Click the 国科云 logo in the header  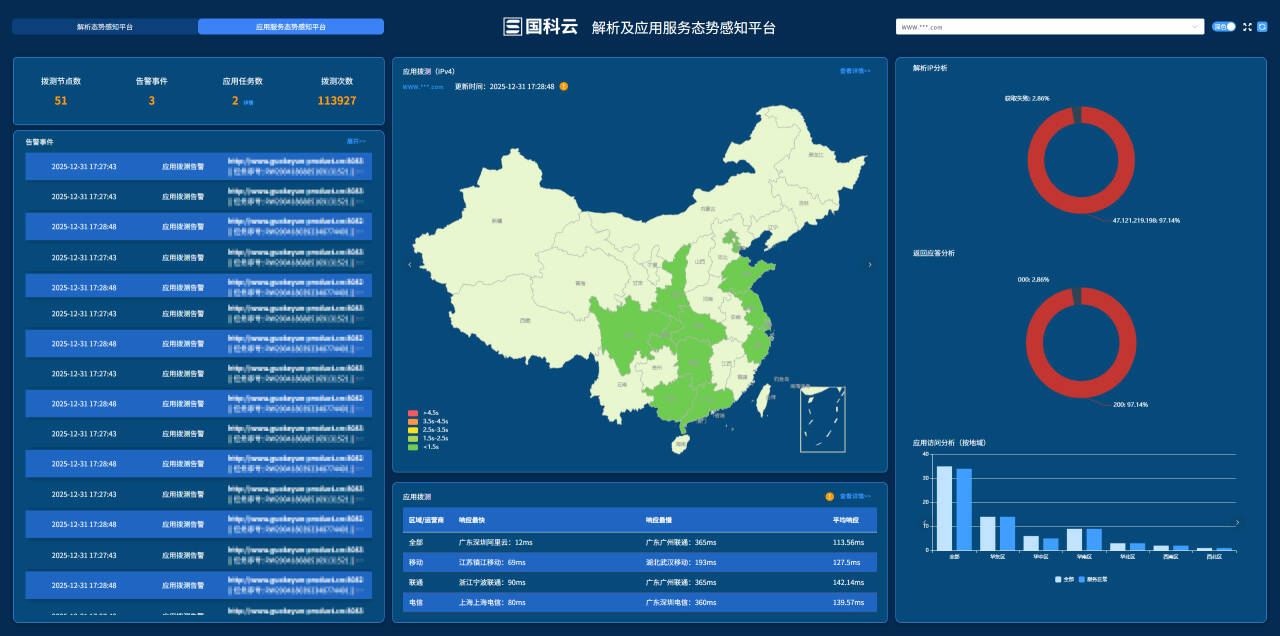pyautogui.click(x=541, y=27)
